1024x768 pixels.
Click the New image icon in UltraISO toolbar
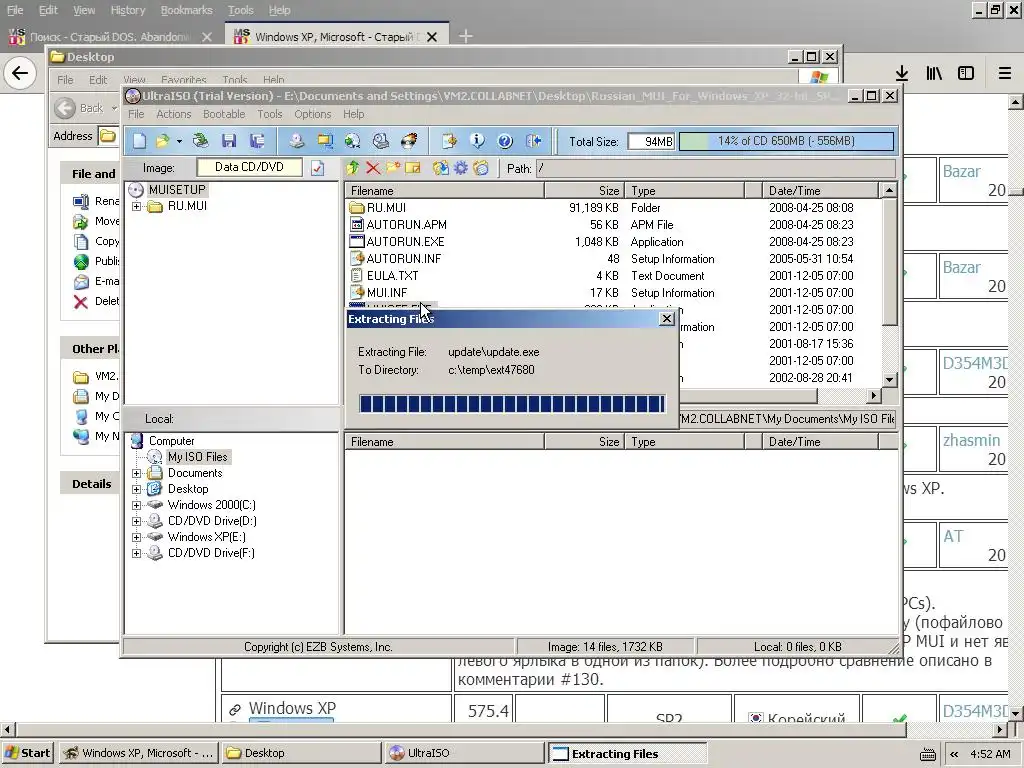tap(140, 141)
